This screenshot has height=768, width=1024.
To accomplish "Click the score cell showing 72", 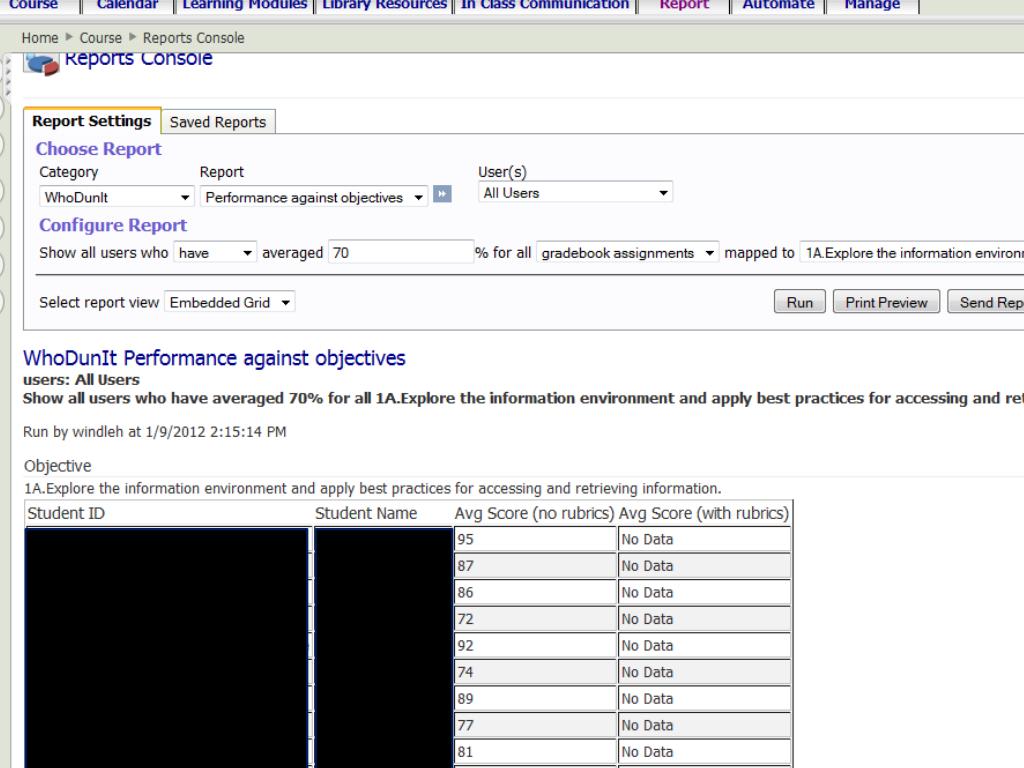I will click(535, 619).
